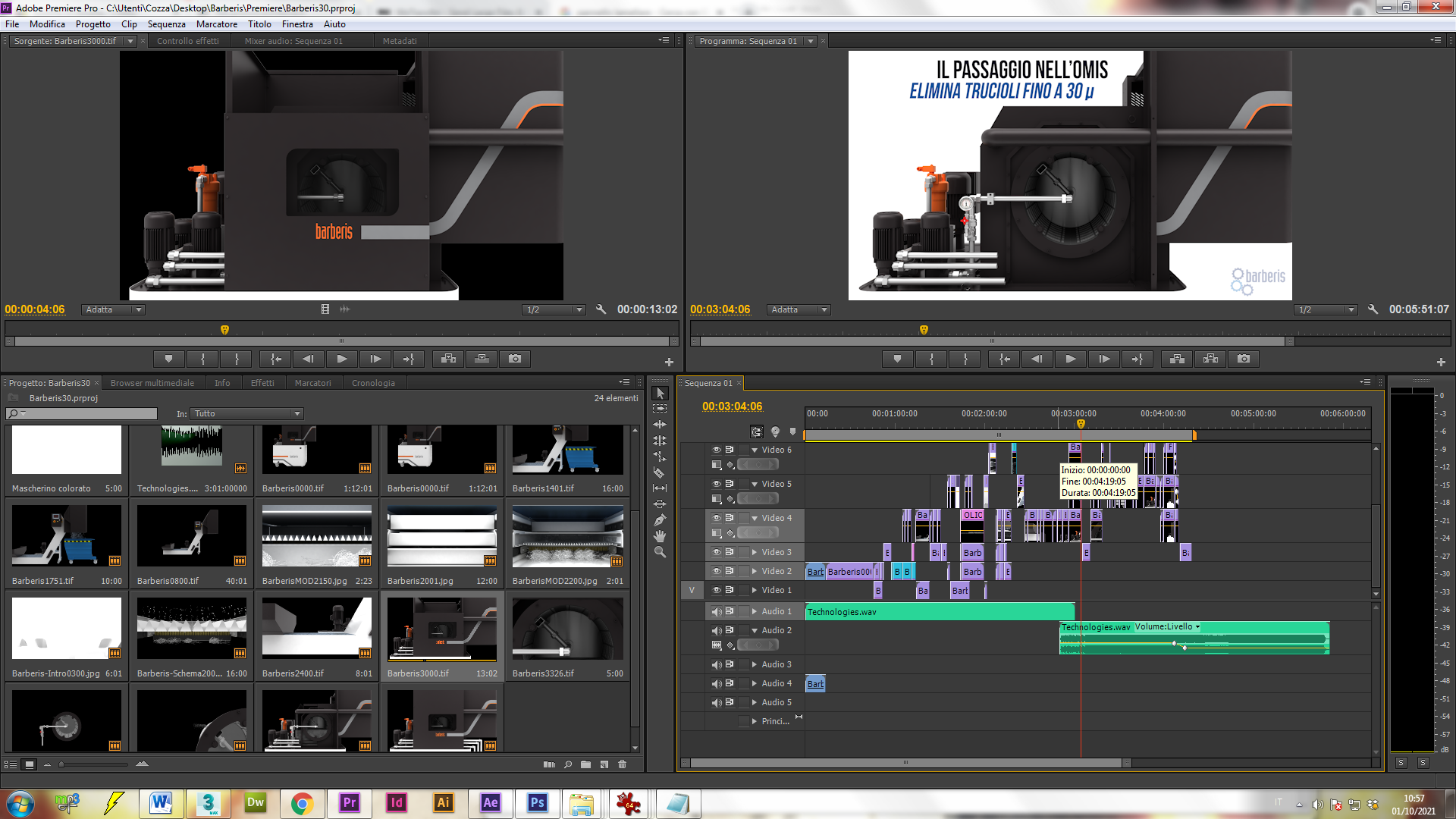This screenshot has height=819, width=1456.
Task: Switch to Effetti tab
Action: click(x=262, y=383)
